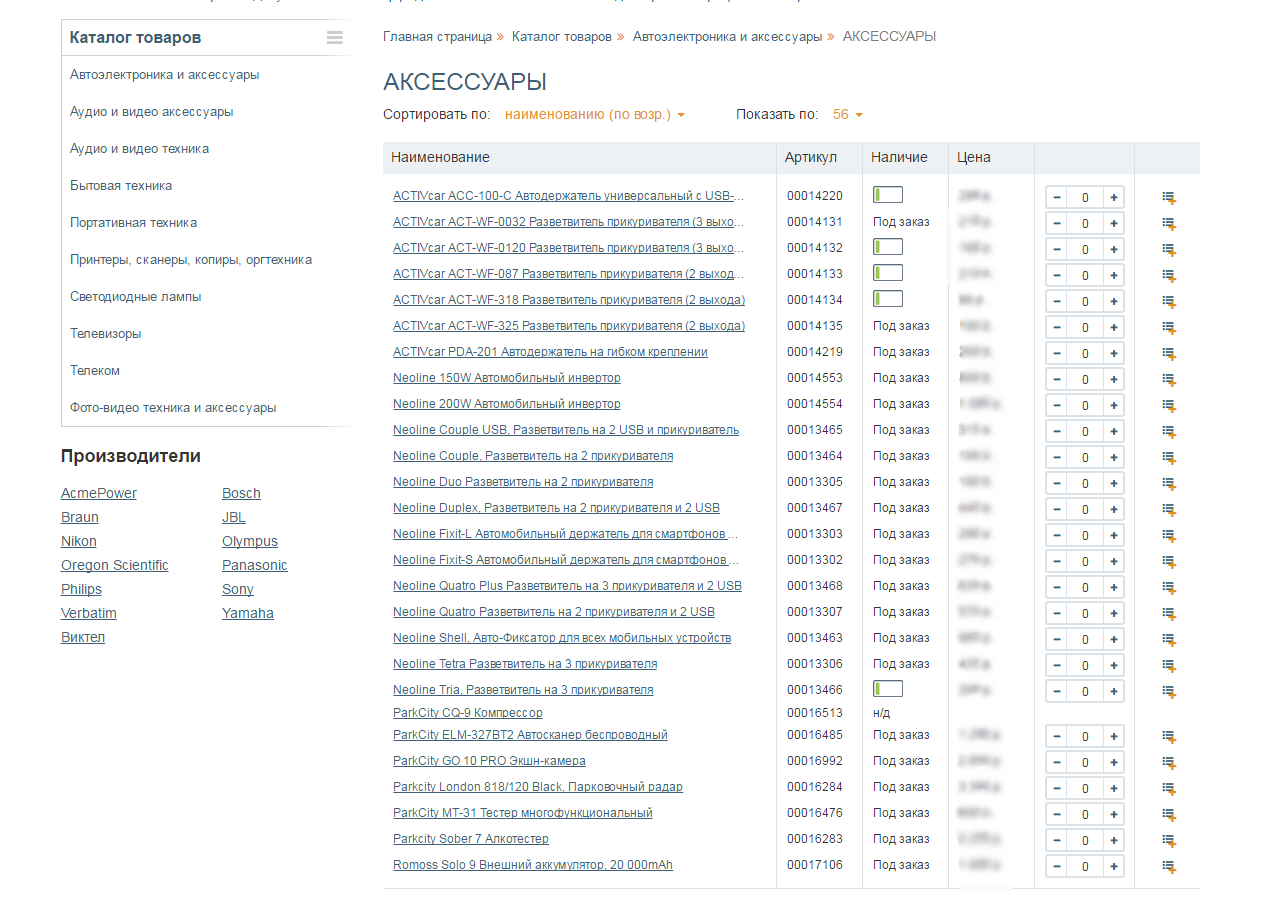This screenshot has width=1265, height=898.
Task: Open 'Romoss Solo 9 Внешний аккумулятор' product
Action: click(x=533, y=865)
